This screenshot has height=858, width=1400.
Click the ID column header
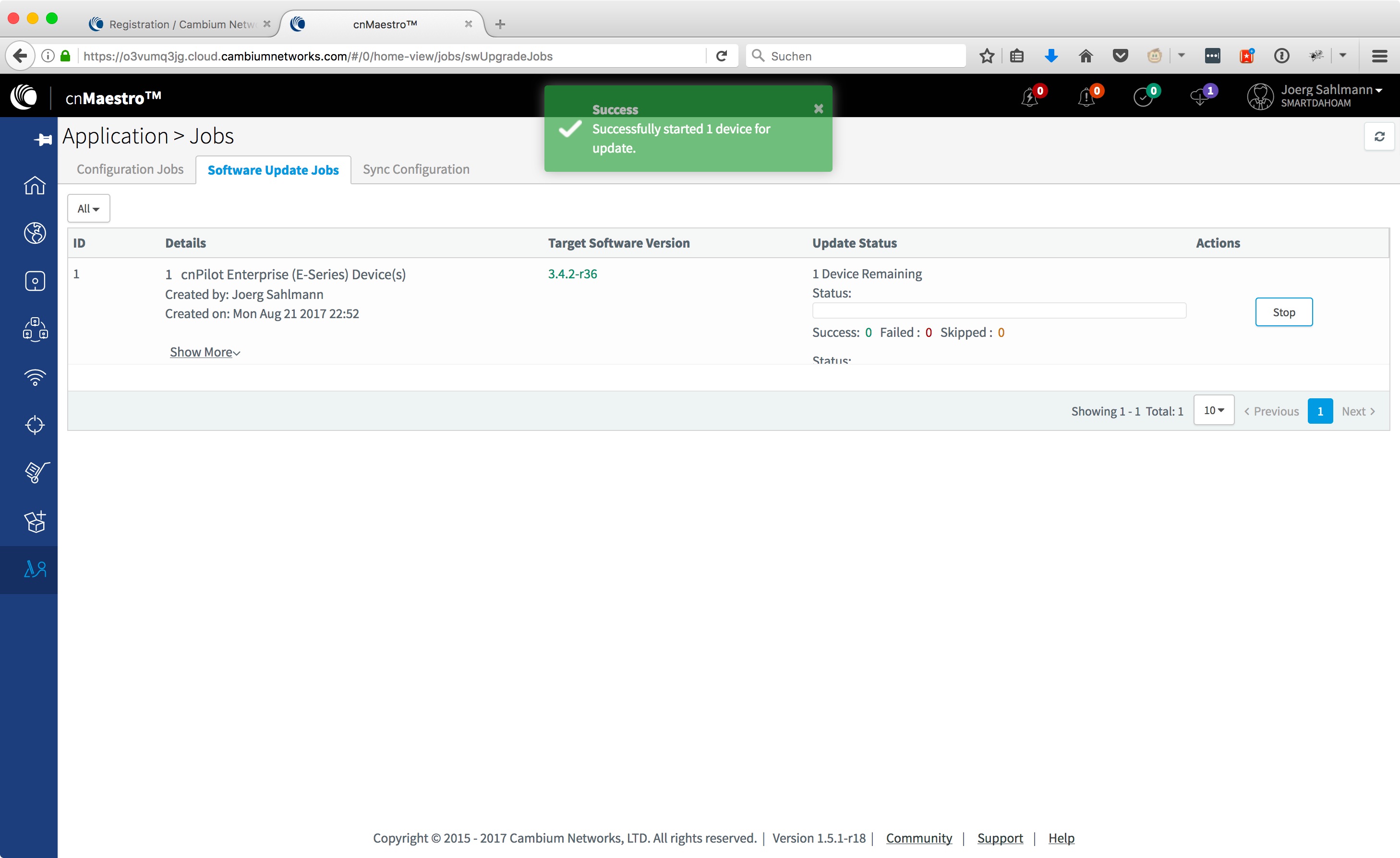(x=79, y=242)
